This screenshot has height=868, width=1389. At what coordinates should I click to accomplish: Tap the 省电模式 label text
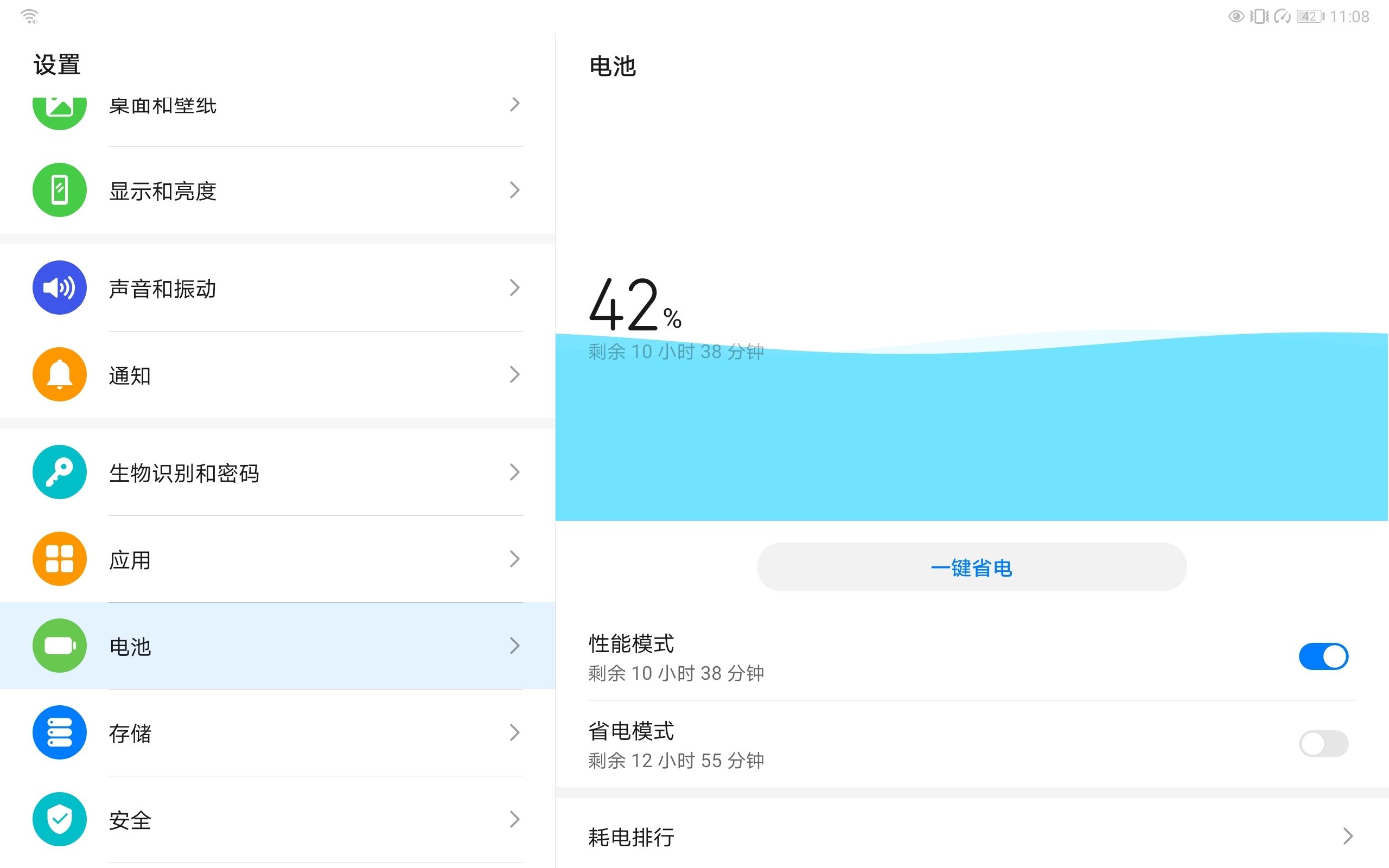tap(631, 731)
